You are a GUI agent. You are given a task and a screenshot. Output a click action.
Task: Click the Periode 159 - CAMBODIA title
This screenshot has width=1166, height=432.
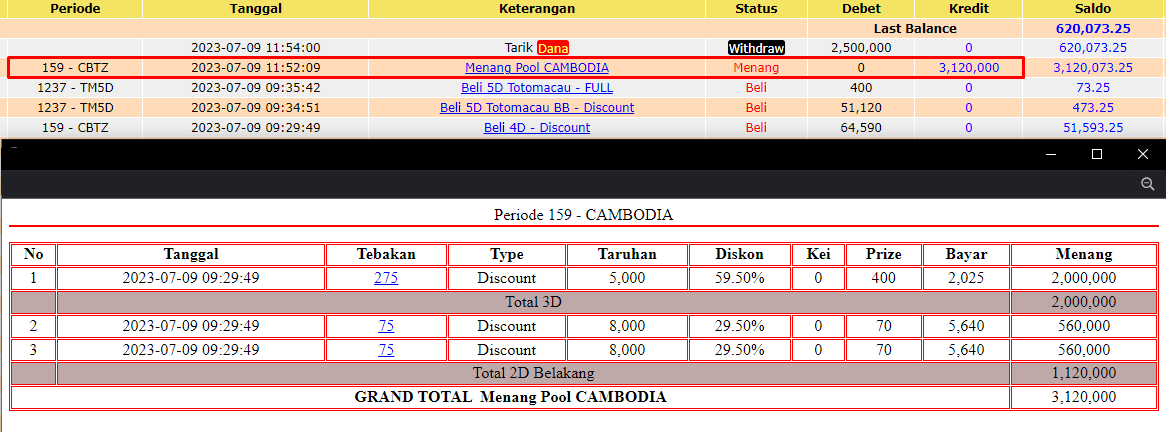(x=583, y=215)
